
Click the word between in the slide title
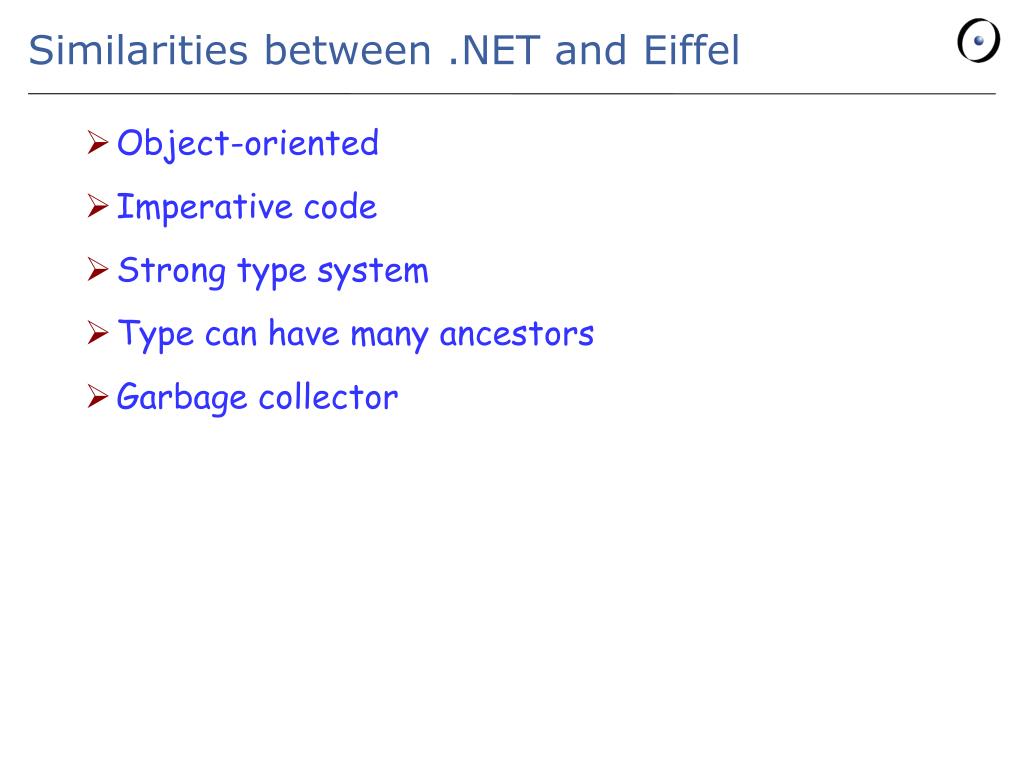tap(347, 50)
